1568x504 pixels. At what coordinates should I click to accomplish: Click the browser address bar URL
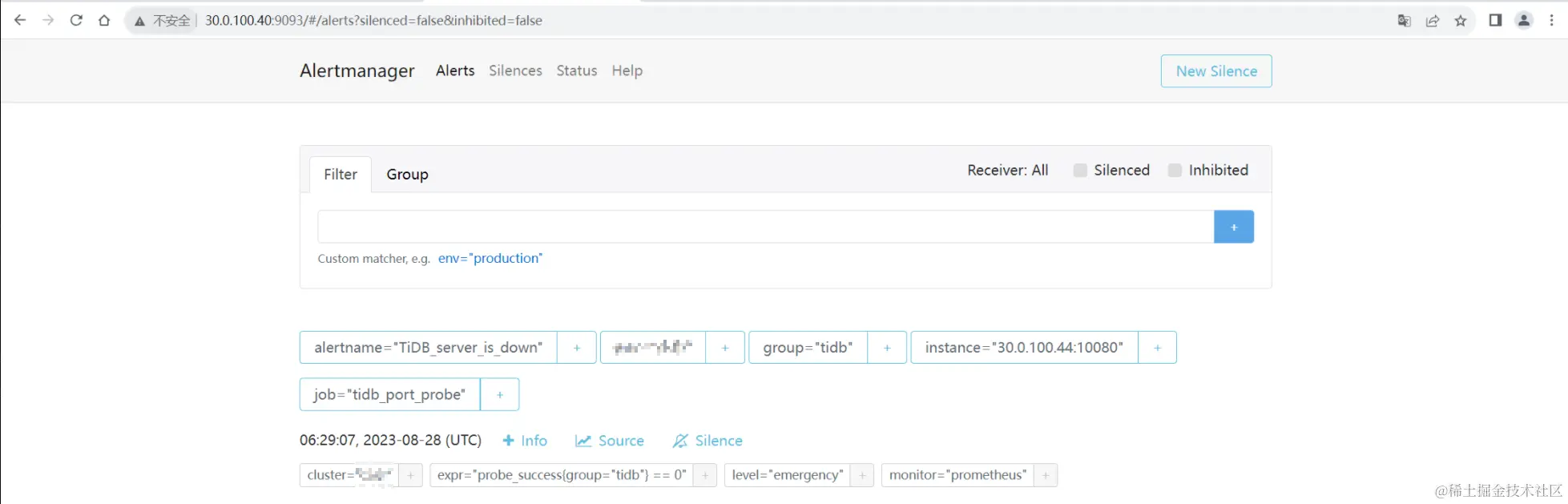[373, 21]
